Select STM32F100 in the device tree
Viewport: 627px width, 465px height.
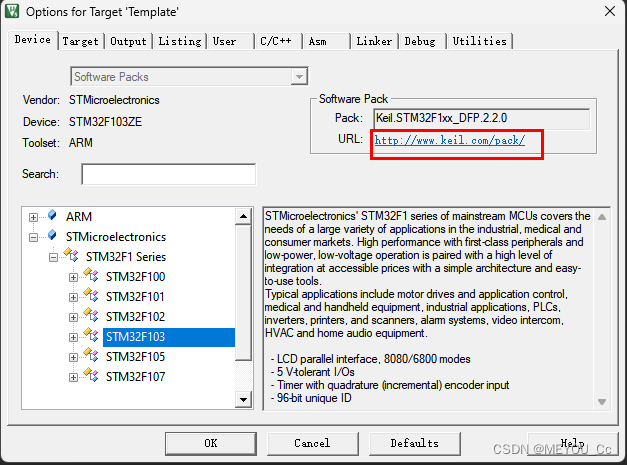[135, 277]
